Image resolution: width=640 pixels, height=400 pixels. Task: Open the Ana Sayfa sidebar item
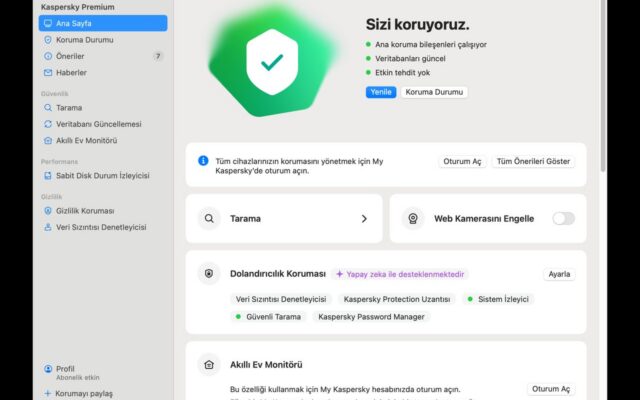(x=103, y=23)
